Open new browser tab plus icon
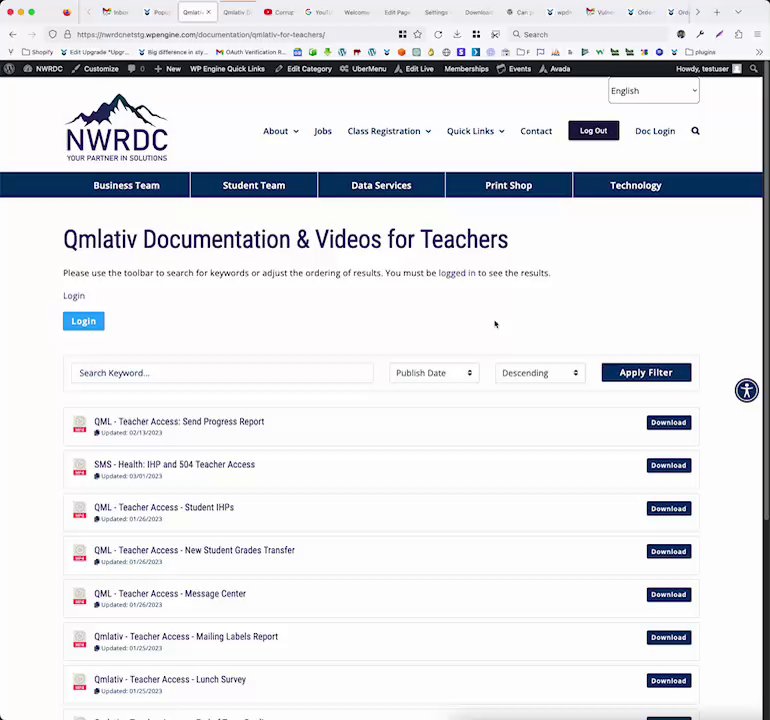This screenshot has height=720, width=770. coord(717,12)
